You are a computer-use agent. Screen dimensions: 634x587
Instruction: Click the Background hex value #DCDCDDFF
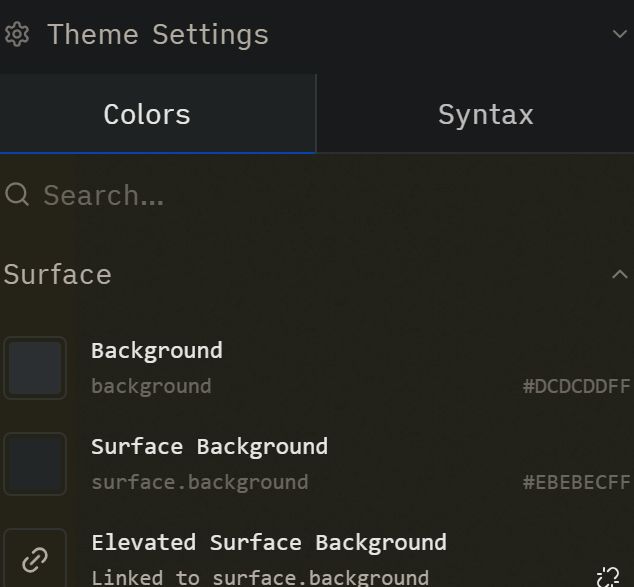[x=576, y=386]
